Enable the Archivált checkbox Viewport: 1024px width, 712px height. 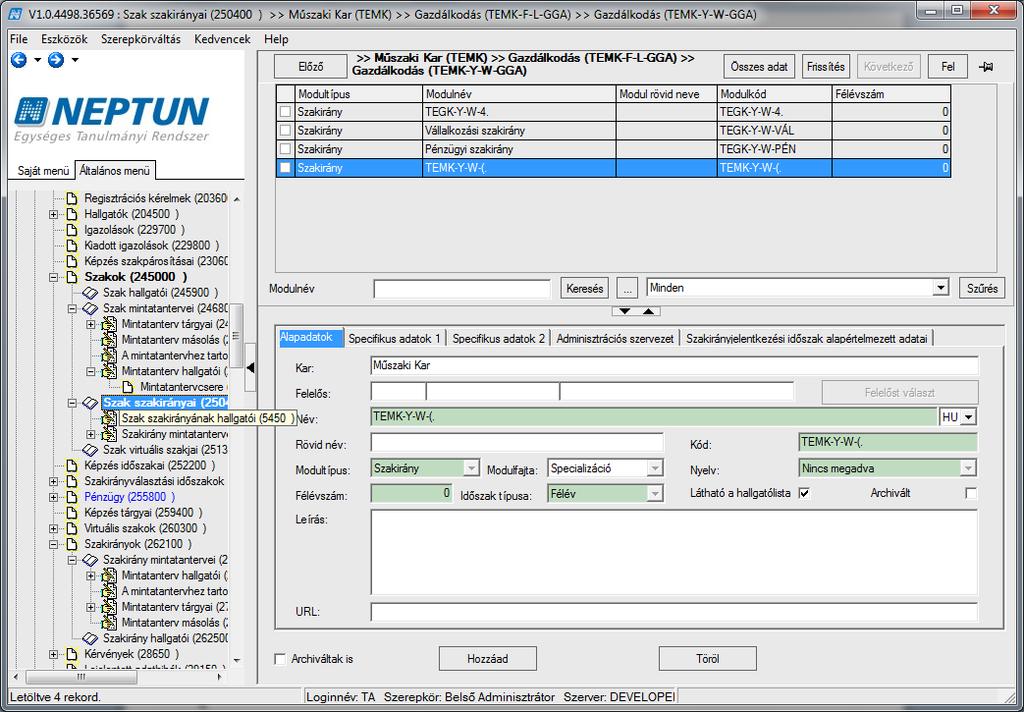pyautogui.click(x=971, y=493)
